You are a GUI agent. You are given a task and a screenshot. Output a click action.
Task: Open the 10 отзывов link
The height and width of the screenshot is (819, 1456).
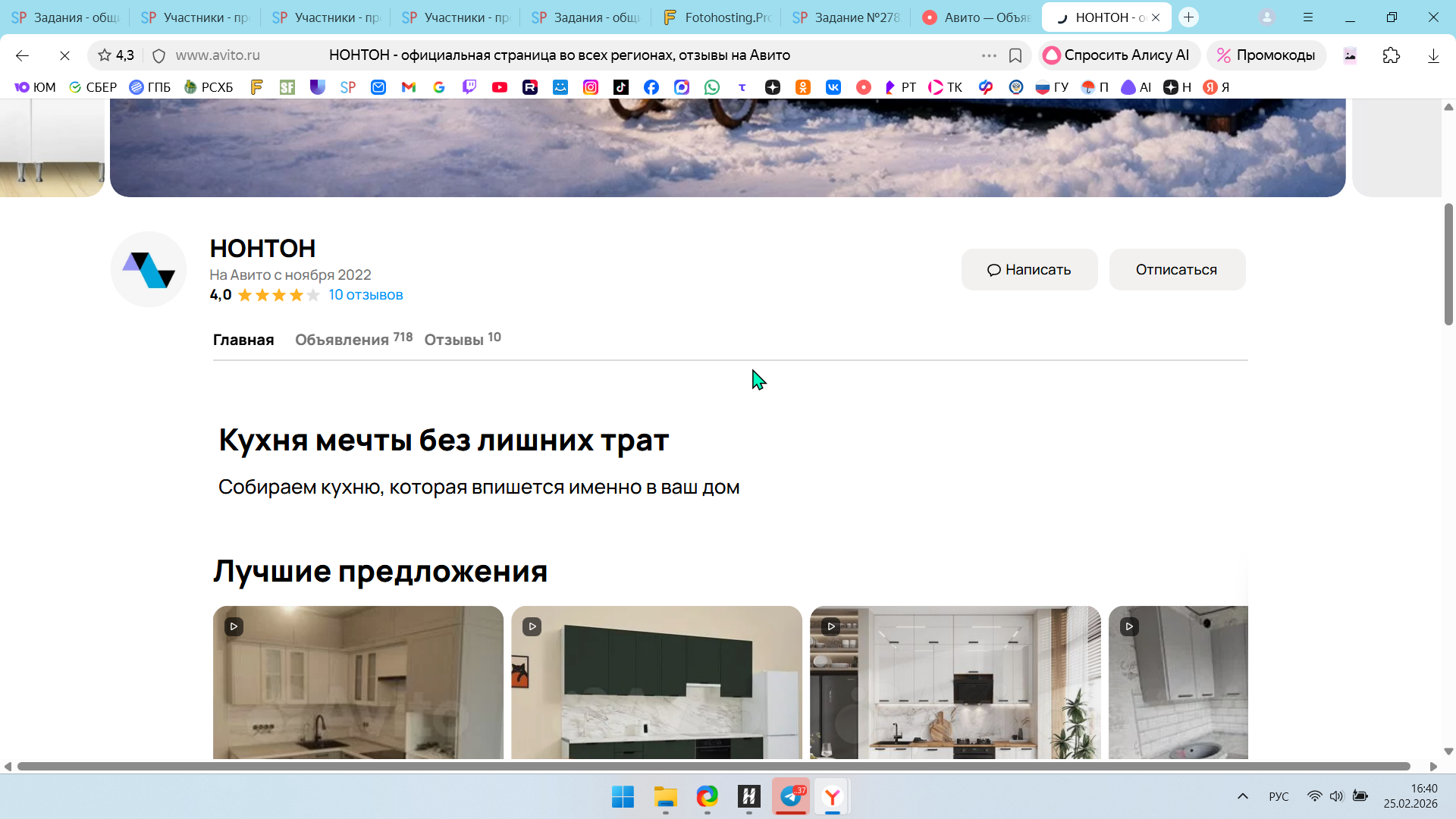366,295
